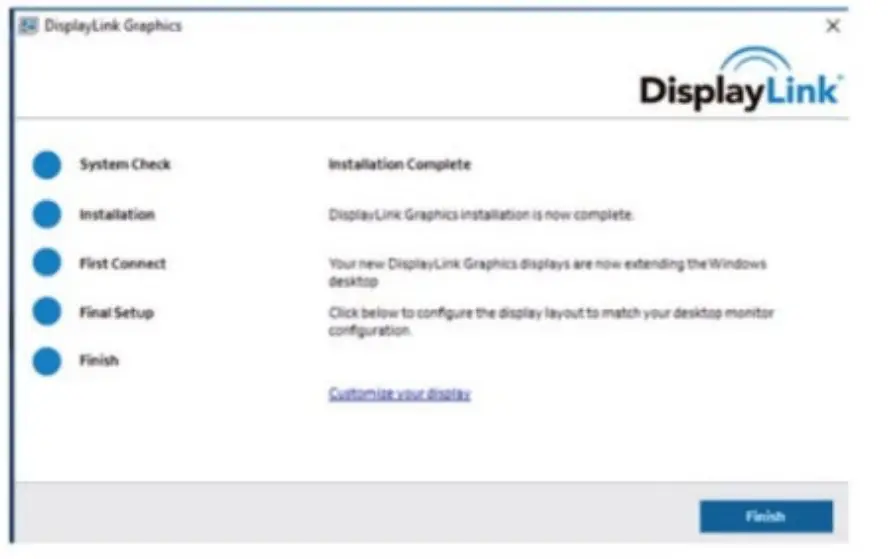Click the blue circle beside System Check

coord(47,165)
